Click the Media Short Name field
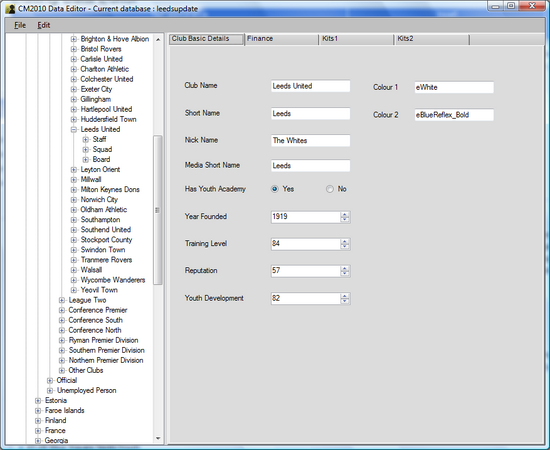 [x=310, y=166]
